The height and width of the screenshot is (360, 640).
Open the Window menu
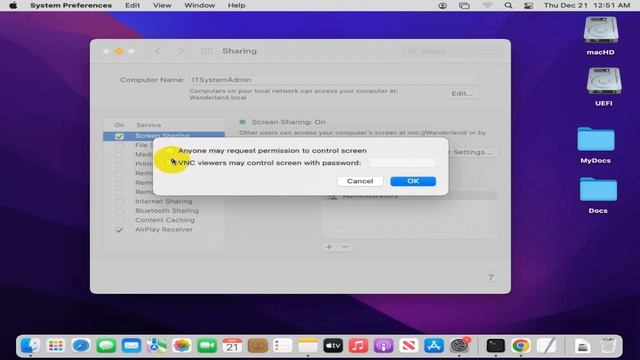pos(200,5)
